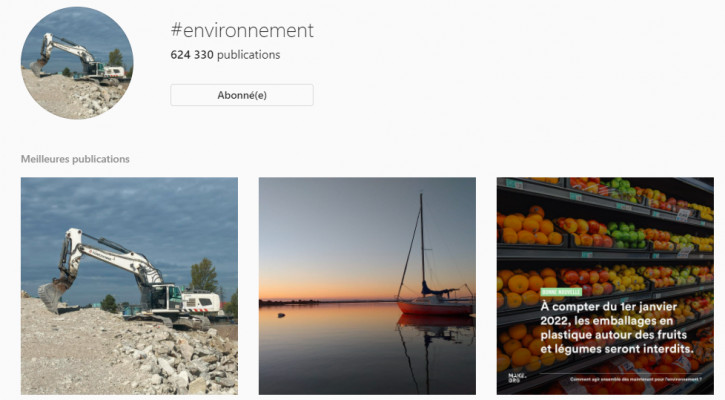Open the sailboat at sunset post
The height and width of the screenshot is (400, 725).
(367, 286)
